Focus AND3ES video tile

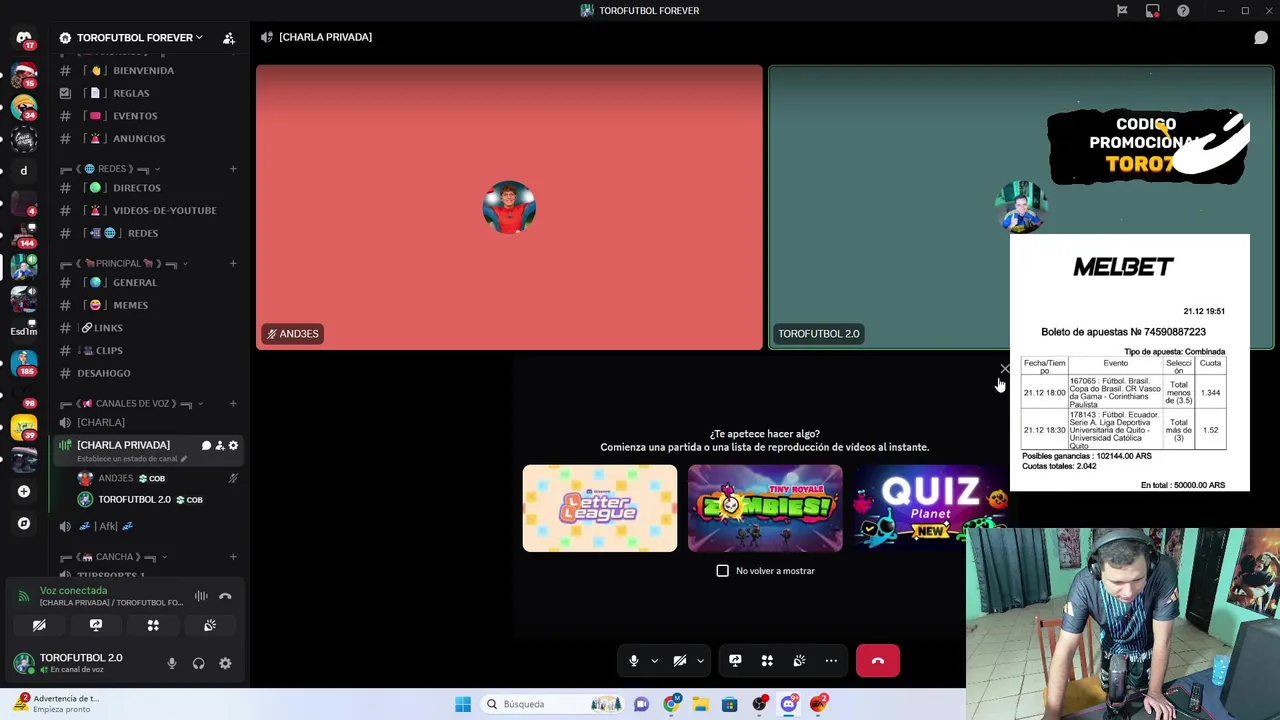click(x=509, y=207)
